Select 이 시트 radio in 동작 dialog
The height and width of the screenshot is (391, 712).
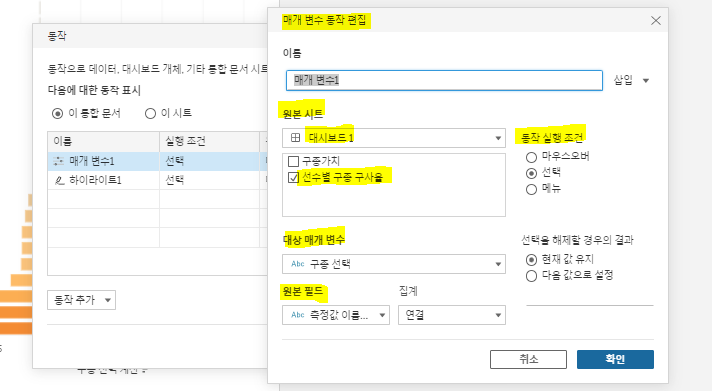point(150,114)
